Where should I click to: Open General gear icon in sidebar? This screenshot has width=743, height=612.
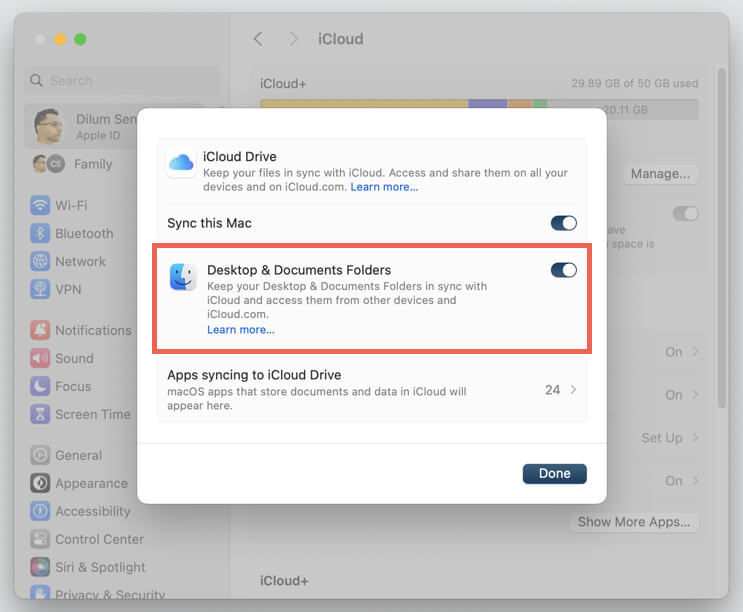coord(40,455)
